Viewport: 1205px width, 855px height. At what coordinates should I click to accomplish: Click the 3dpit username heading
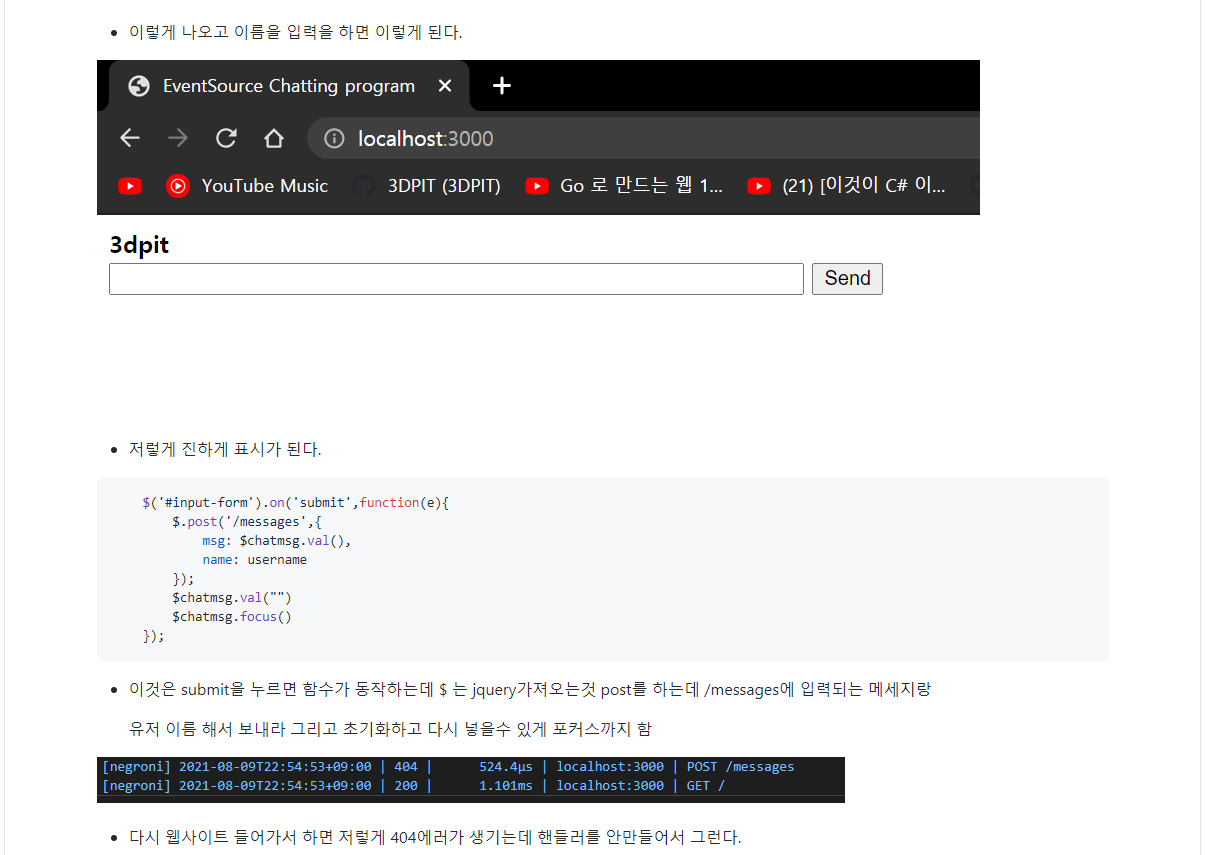point(139,245)
